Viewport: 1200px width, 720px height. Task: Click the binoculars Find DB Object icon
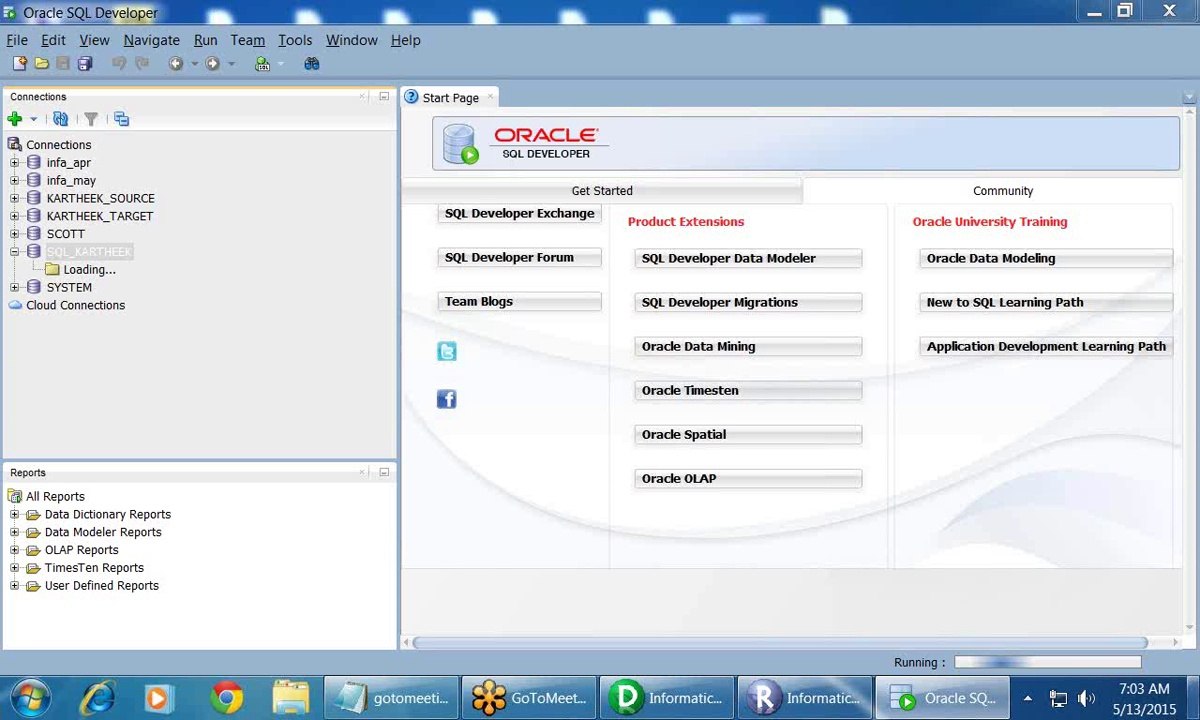312,63
